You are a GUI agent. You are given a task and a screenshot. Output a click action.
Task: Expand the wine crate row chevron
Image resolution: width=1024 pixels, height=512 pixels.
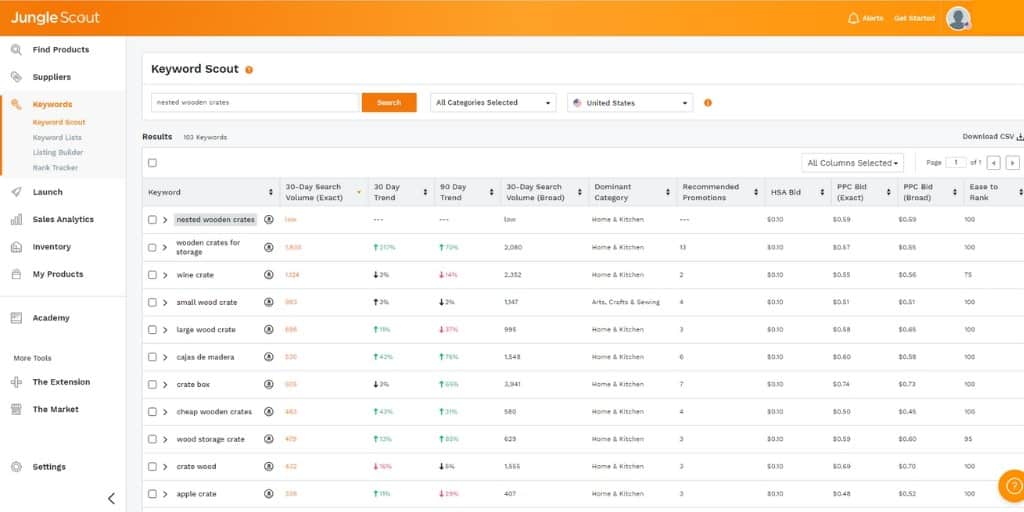point(165,275)
